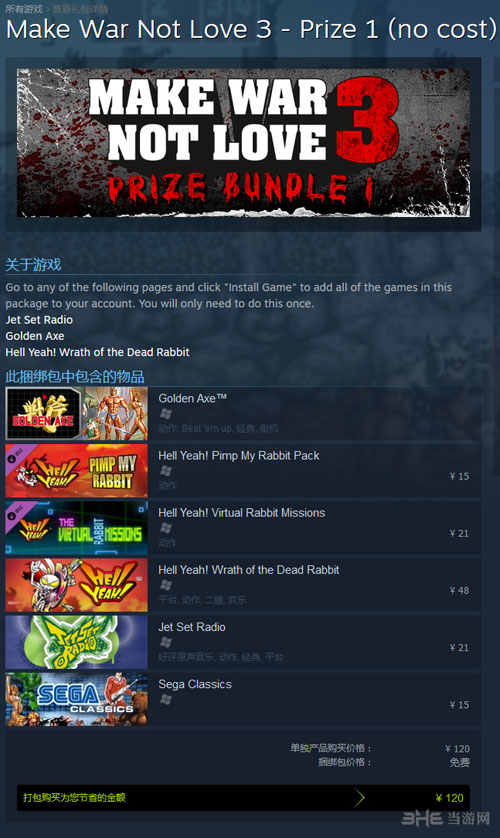The image size is (500, 838).
Task: Click Windows icon under Virtual Rabbit Missions
Action: (x=166, y=528)
